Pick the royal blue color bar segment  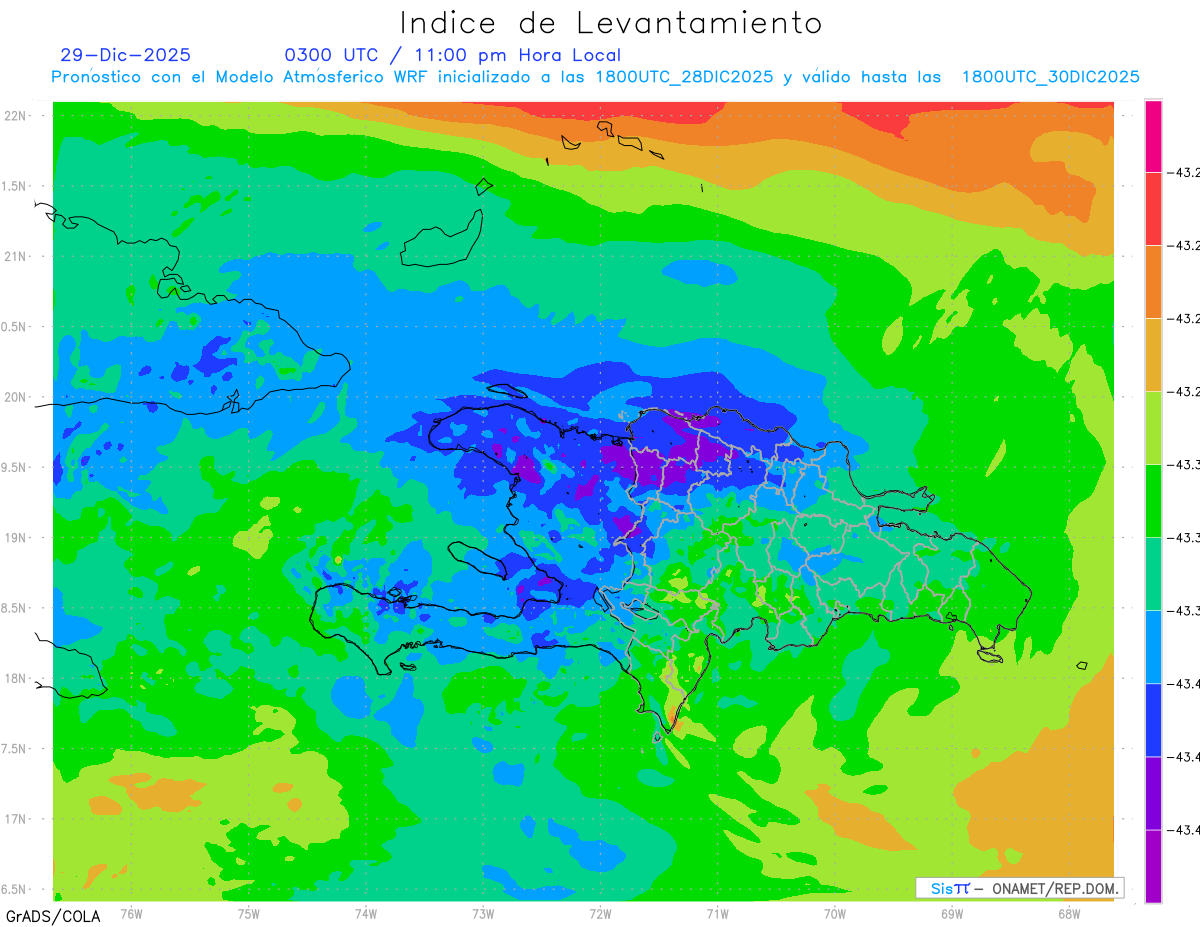(x=1153, y=720)
